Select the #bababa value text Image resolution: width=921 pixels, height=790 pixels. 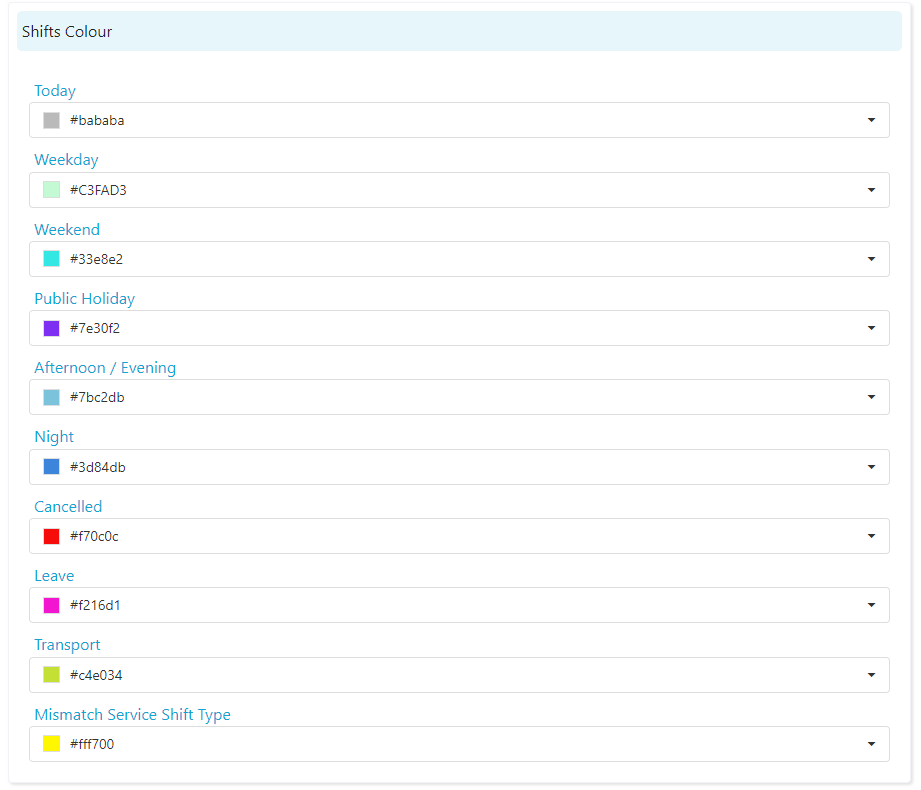point(97,120)
